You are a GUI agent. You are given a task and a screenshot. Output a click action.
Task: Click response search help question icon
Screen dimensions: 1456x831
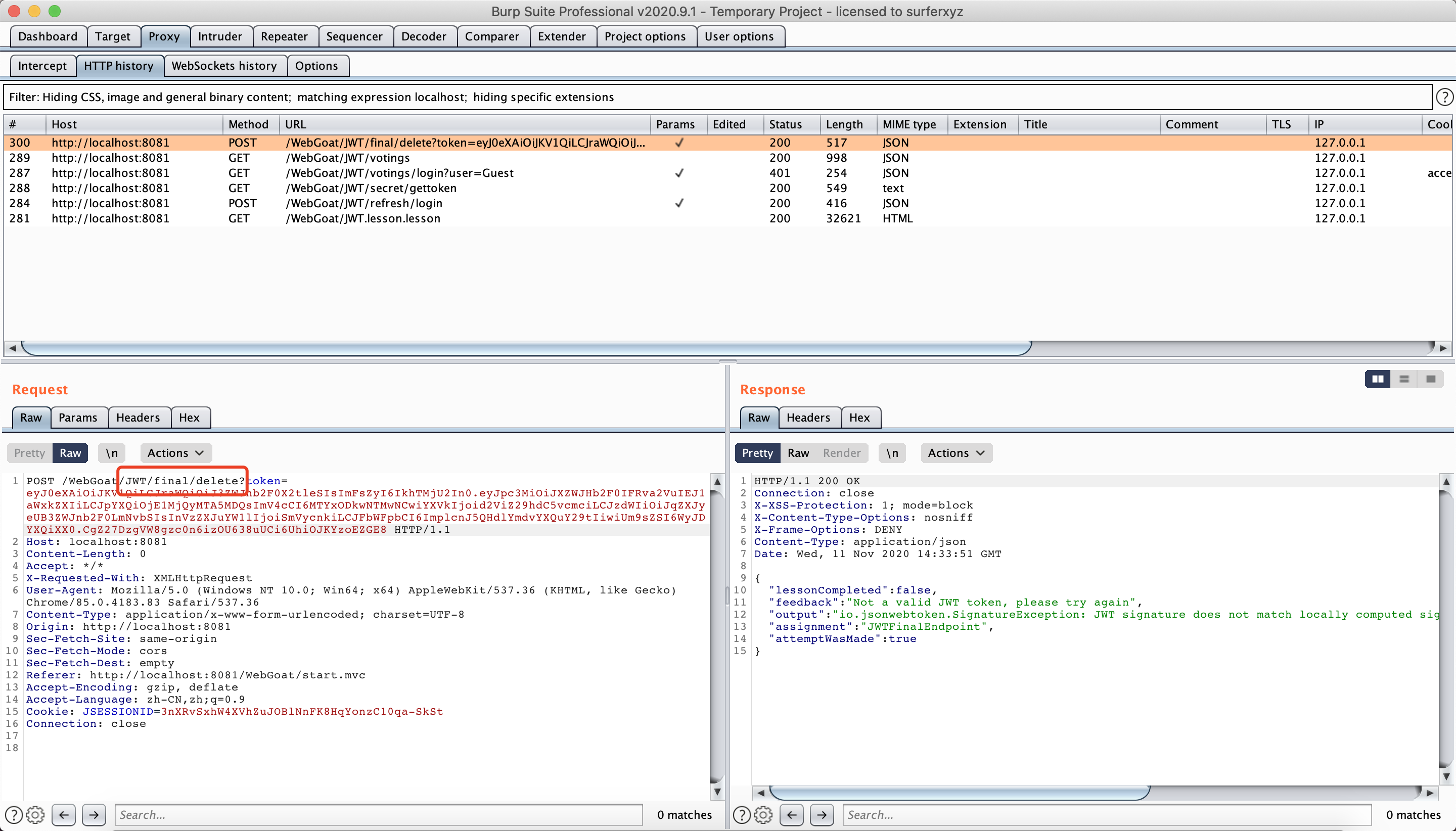(x=742, y=814)
